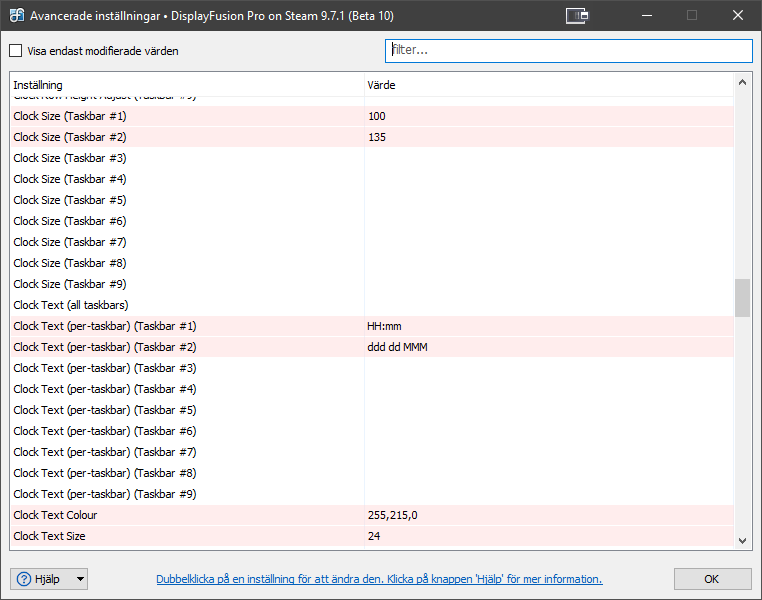This screenshot has width=762, height=600.
Task: Close the Avancerade inställningar window
Action: 737,16
